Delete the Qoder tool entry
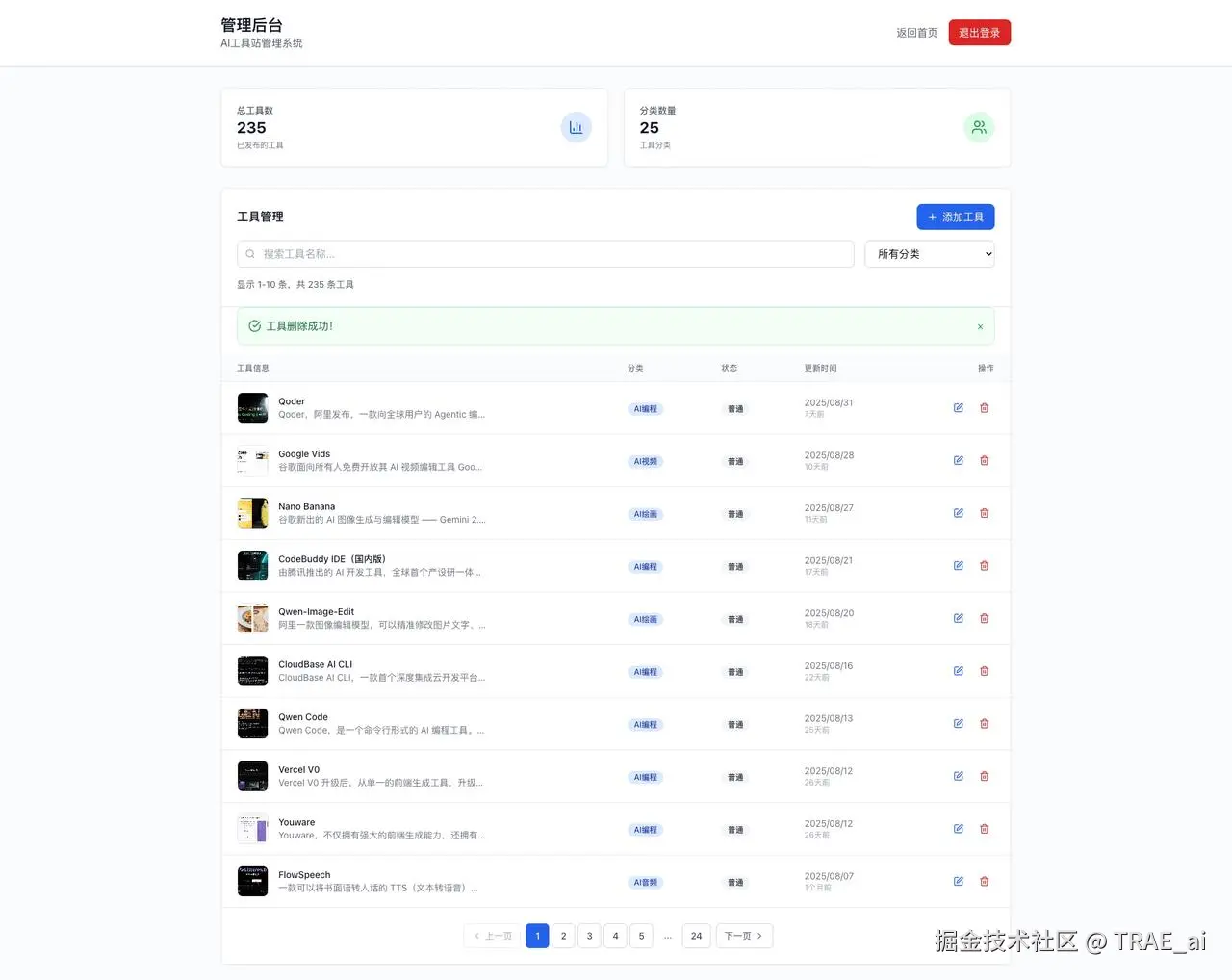 985,408
